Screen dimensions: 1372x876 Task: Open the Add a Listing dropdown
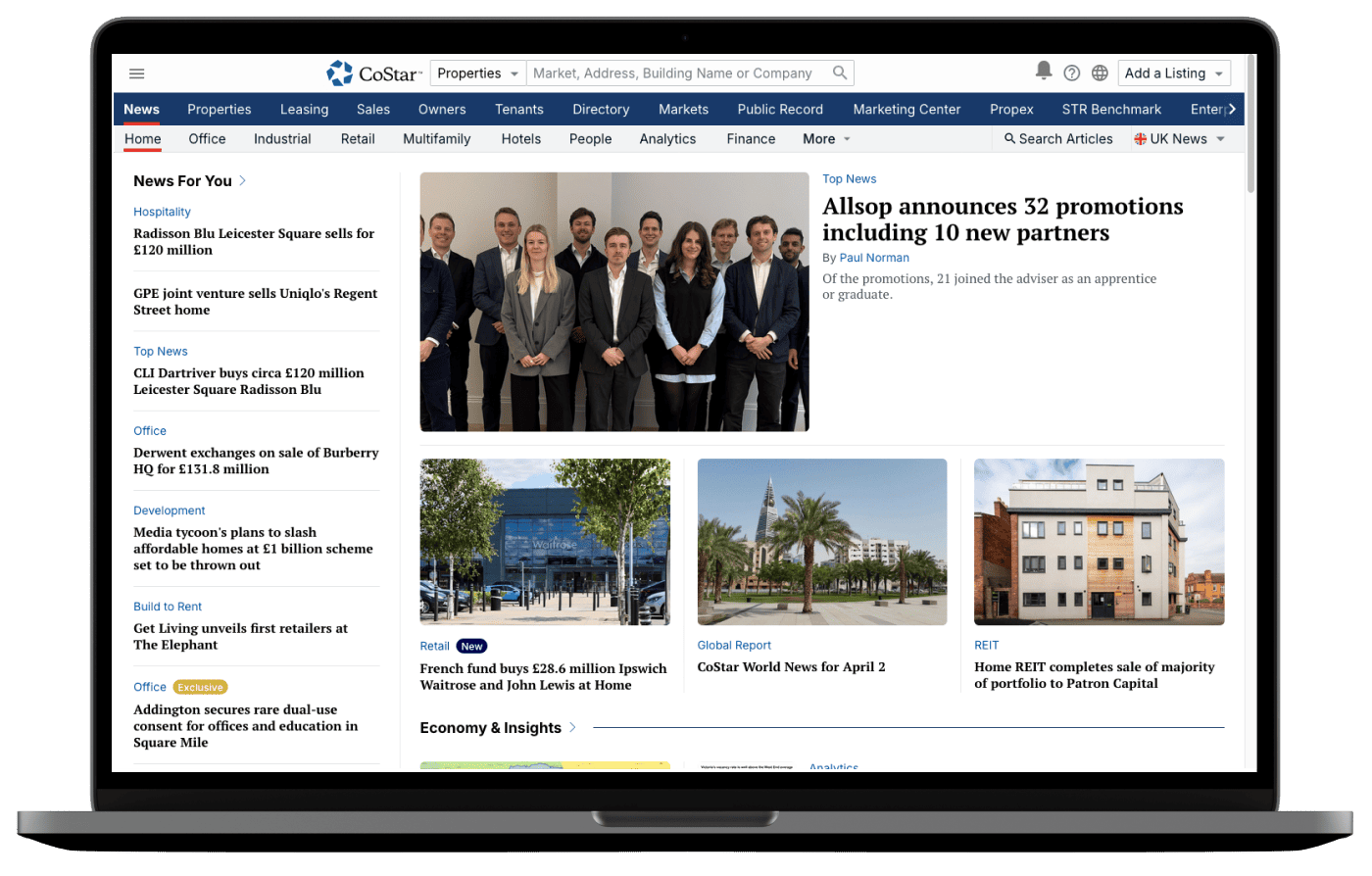(x=1174, y=73)
